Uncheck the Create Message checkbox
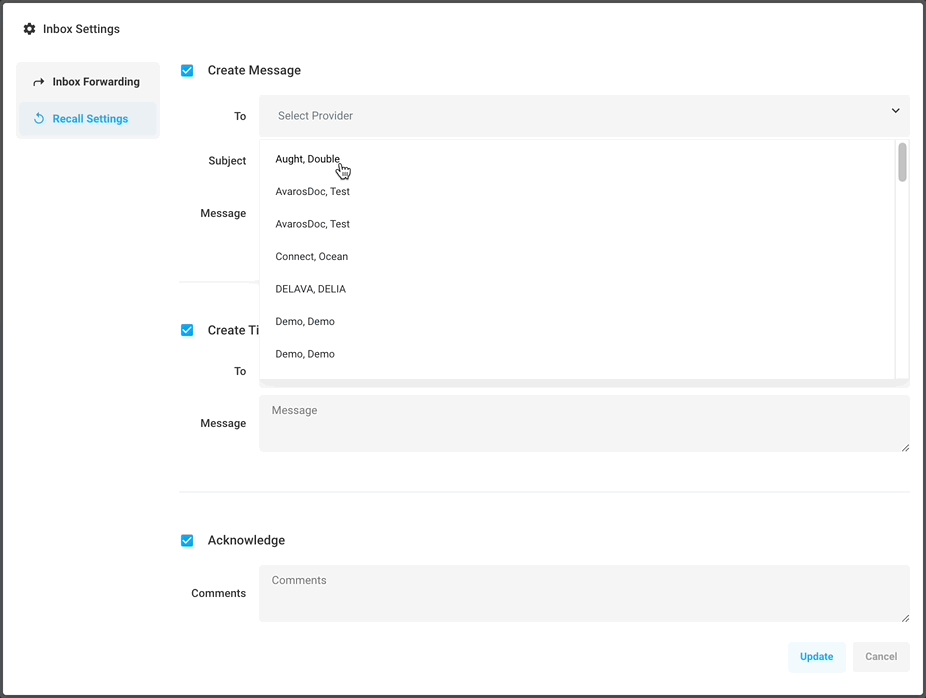Screen dimensions: 926x698 tap(187, 70)
